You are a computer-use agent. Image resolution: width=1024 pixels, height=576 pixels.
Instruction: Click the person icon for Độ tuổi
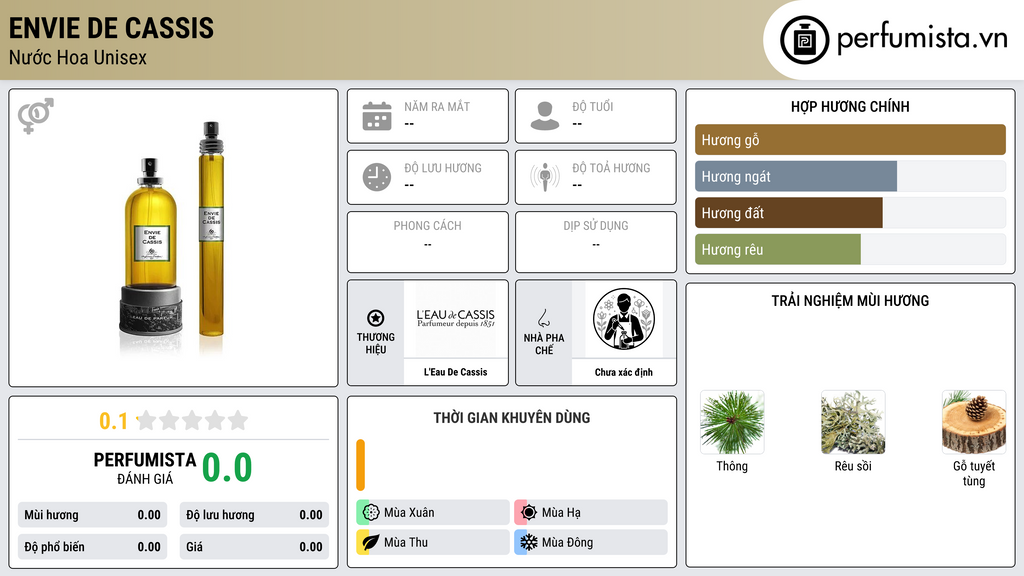(545, 116)
